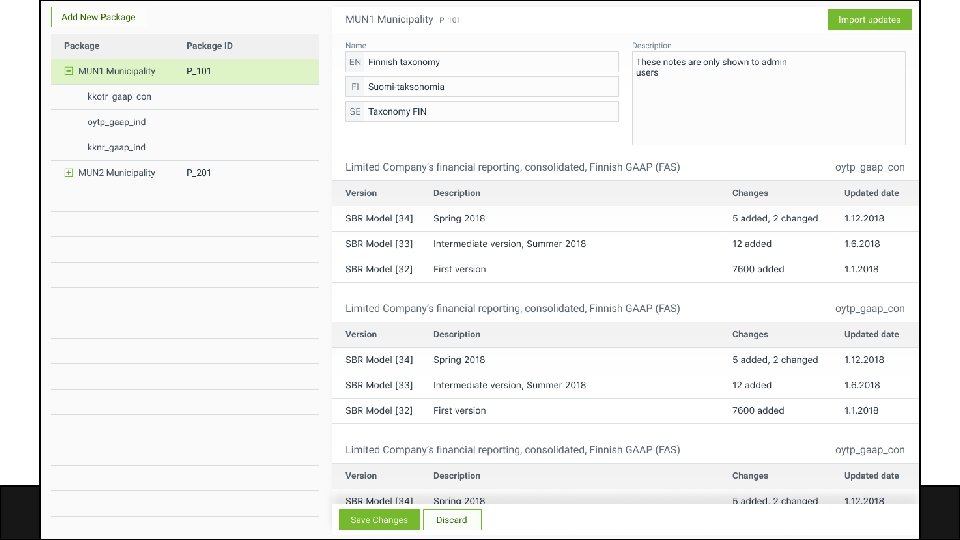Viewport: 960px width, 540px height.
Task: Collapse the MUN1 Municipality tree node
Action: point(69,71)
